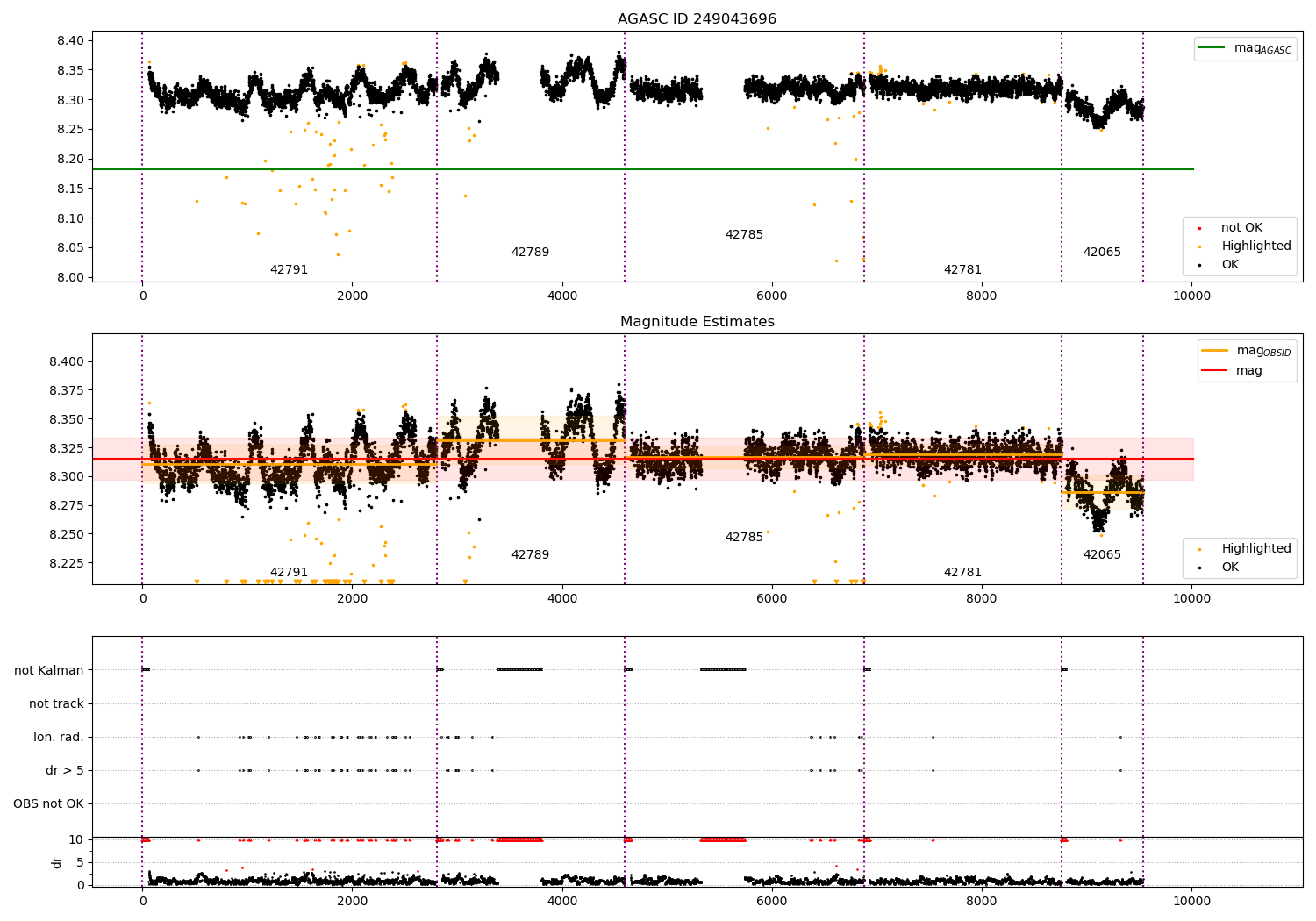This screenshot has width=1316, height=921.
Task: Click the "Magnitude Estimates" plot title
Action: (697, 322)
